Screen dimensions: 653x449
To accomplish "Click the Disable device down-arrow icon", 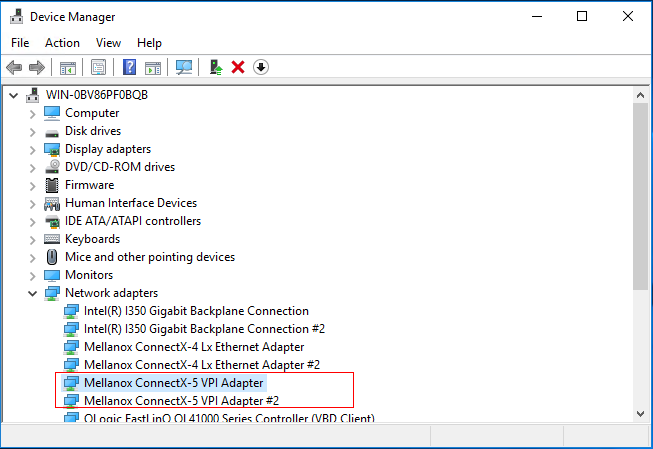I will [x=261, y=67].
